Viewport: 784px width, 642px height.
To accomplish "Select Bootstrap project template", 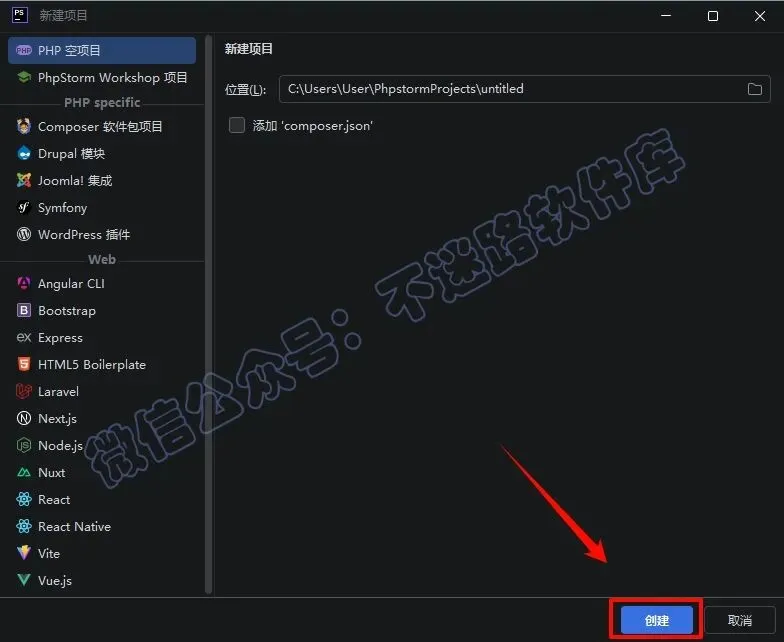I will coord(102,310).
